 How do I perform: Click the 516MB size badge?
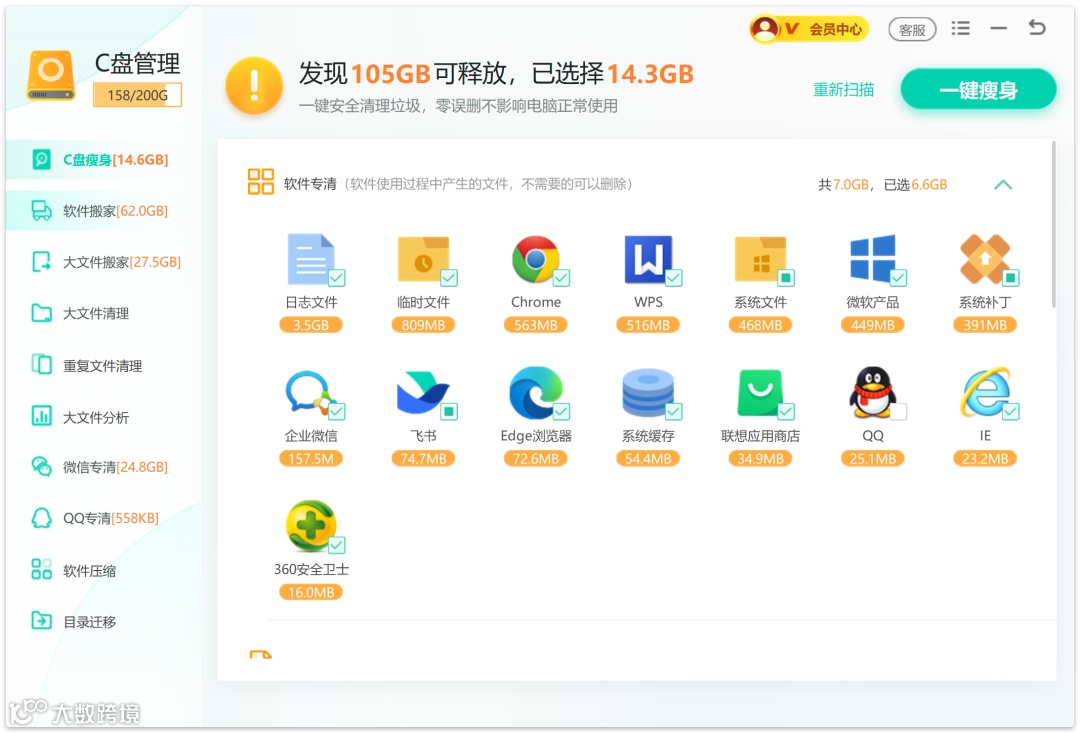coord(647,324)
